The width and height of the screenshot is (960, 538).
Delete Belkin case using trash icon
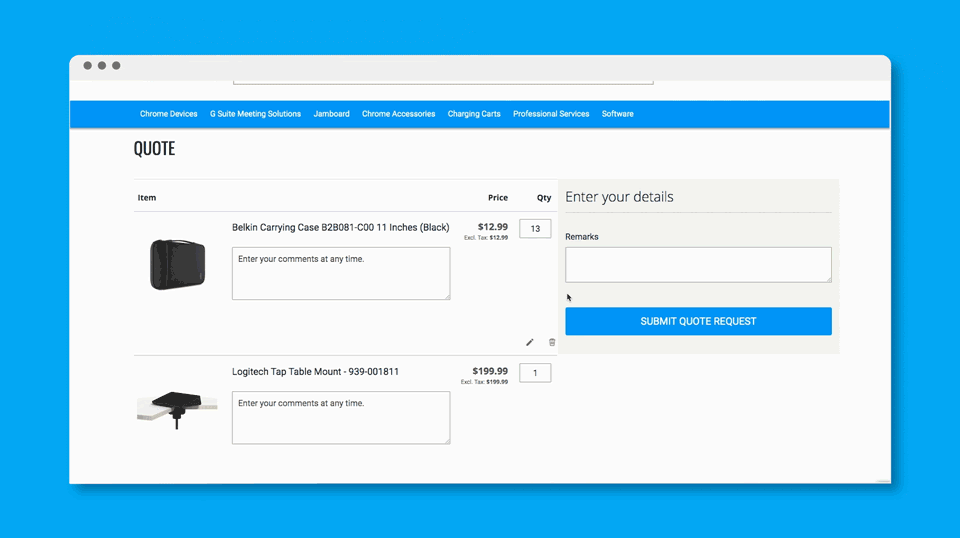click(x=552, y=342)
